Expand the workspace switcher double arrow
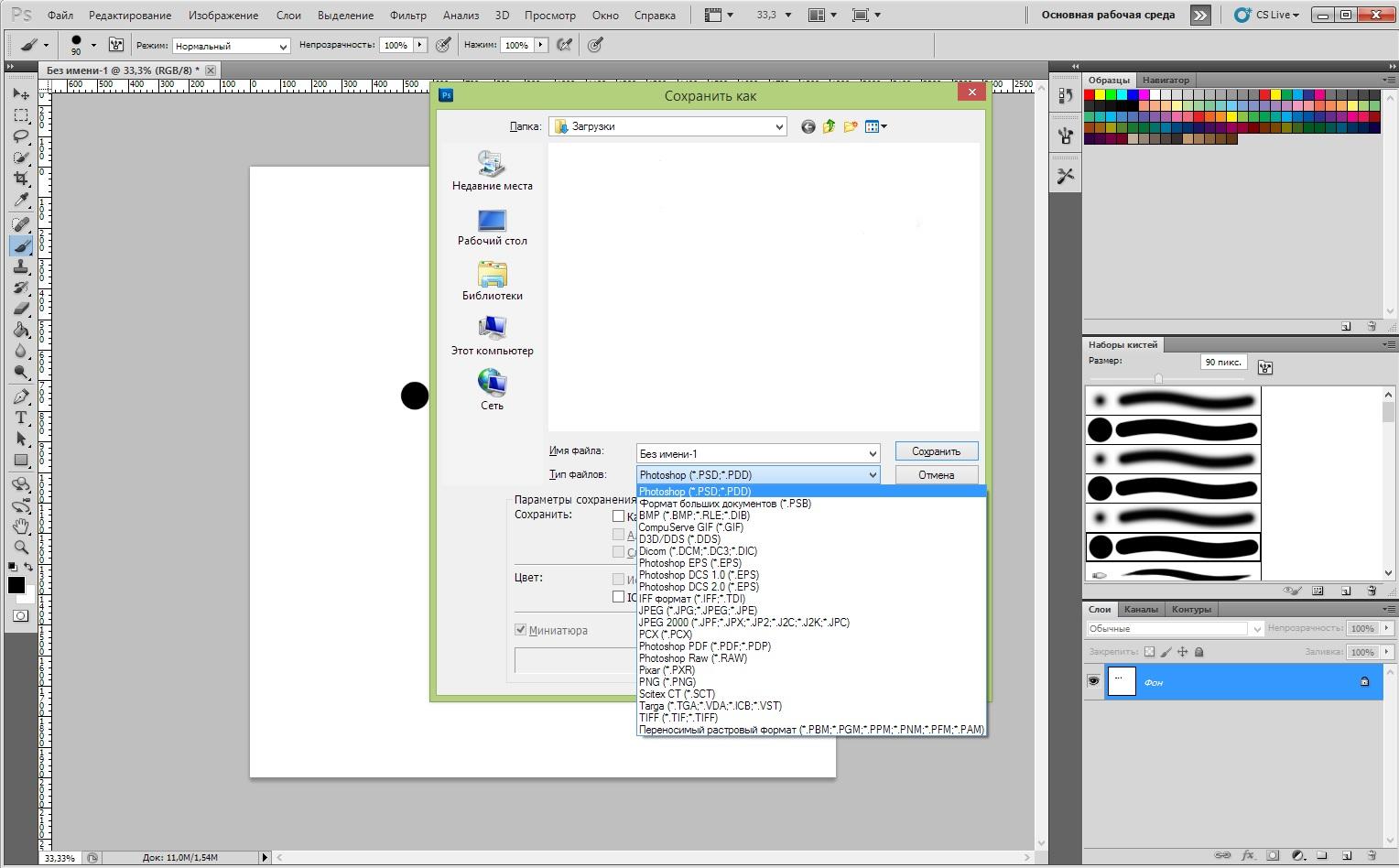The width and height of the screenshot is (1399, 868). [1200, 15]
